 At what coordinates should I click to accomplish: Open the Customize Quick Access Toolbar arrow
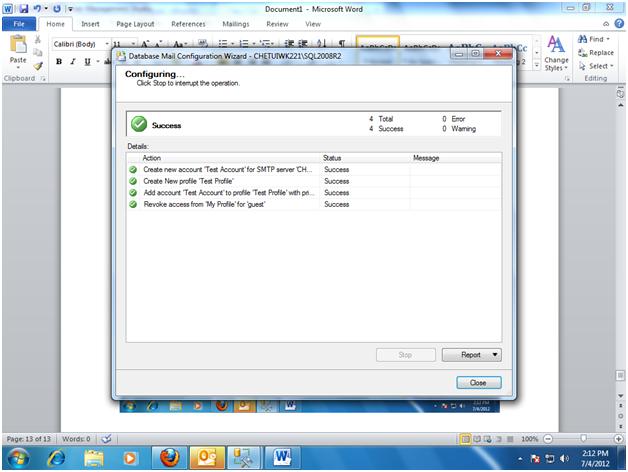(70, 9)
